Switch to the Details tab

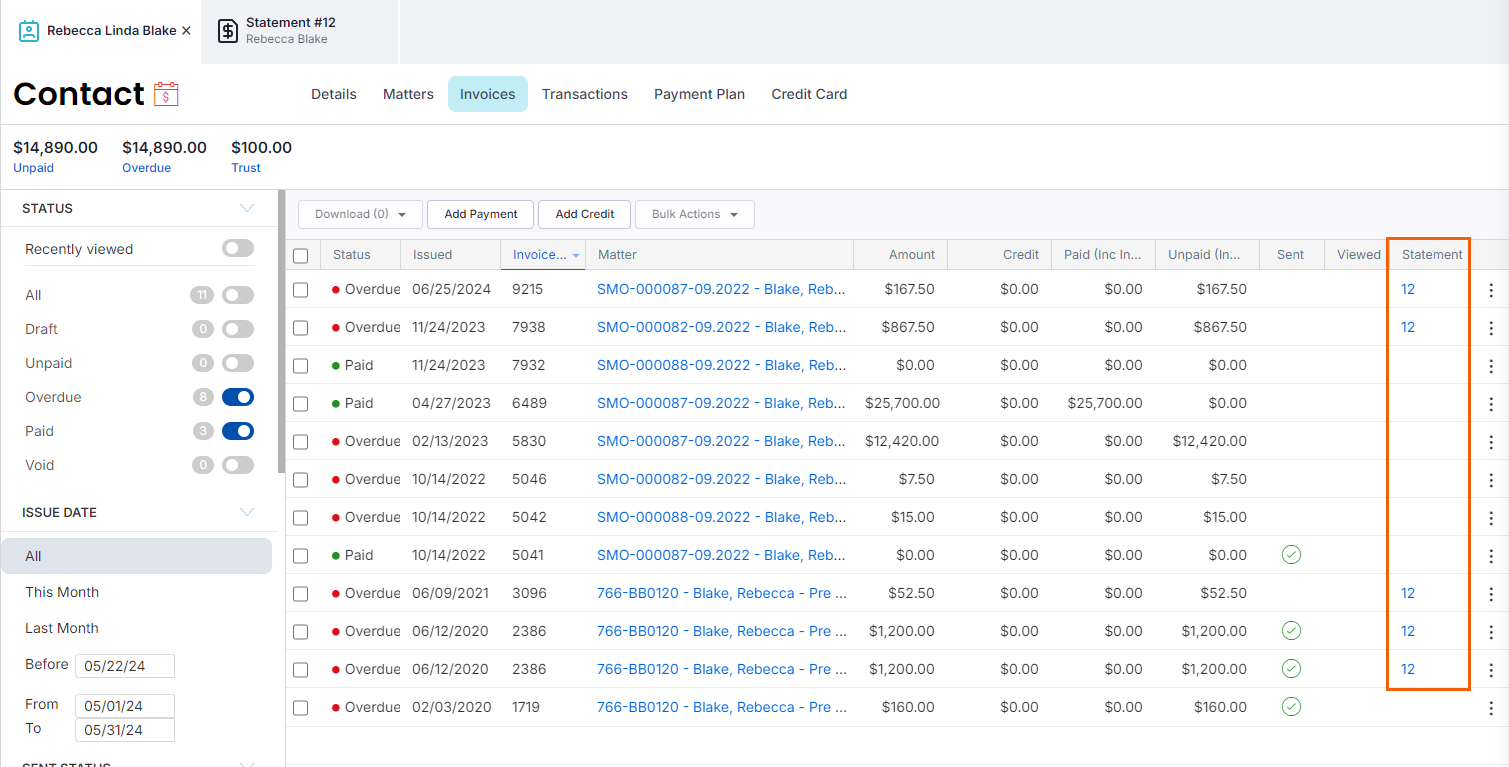pos(334,94)
